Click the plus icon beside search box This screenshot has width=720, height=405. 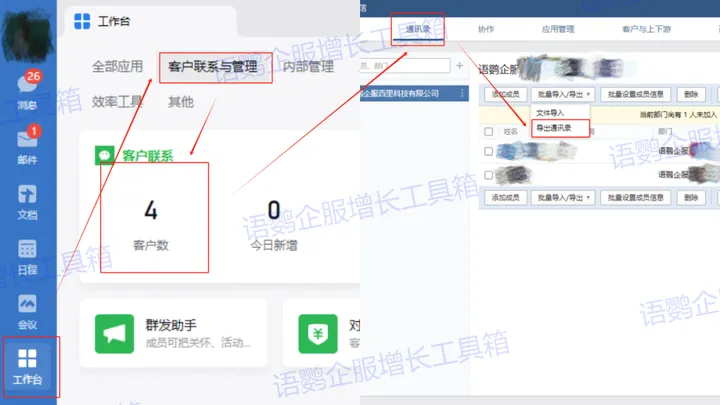click(x=459, y=66)
